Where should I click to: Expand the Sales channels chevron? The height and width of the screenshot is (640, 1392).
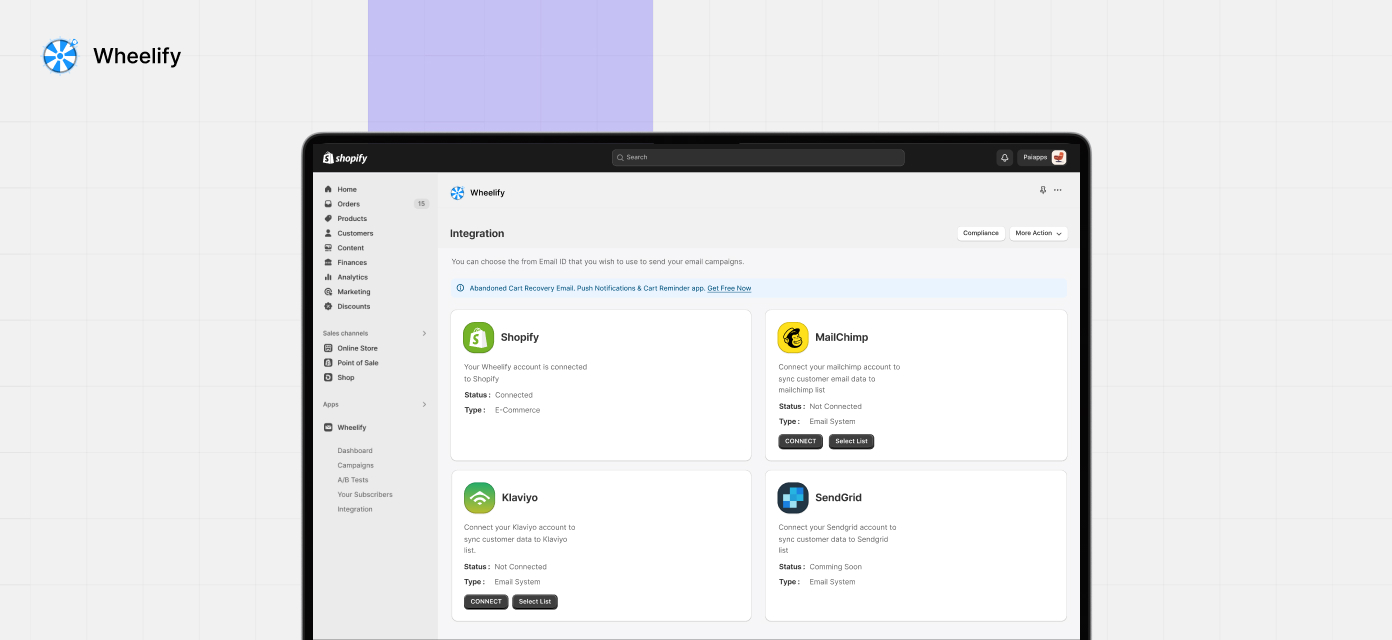[x=424, y=333]
